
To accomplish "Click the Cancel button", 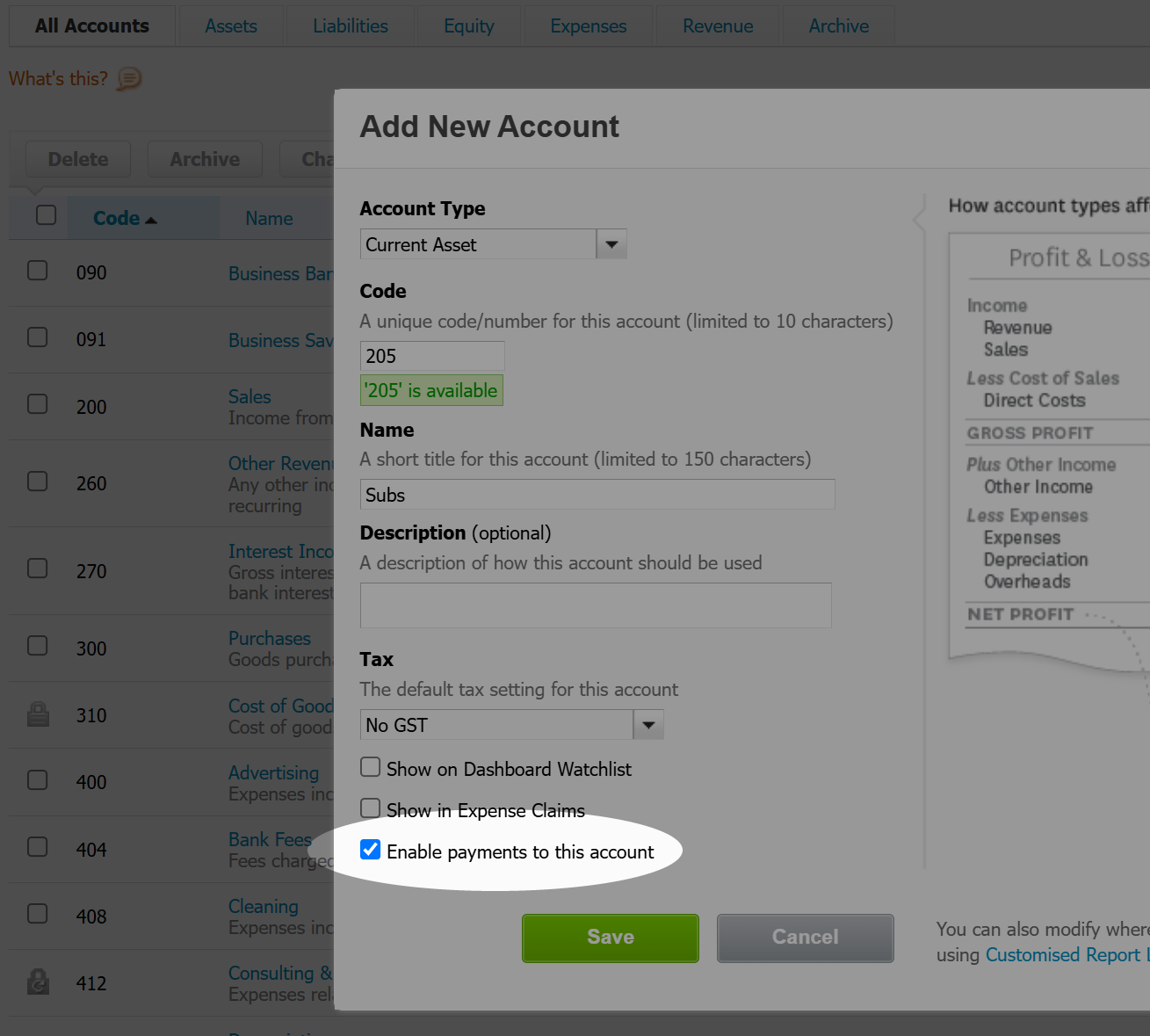I will click(x=806, y=938).
